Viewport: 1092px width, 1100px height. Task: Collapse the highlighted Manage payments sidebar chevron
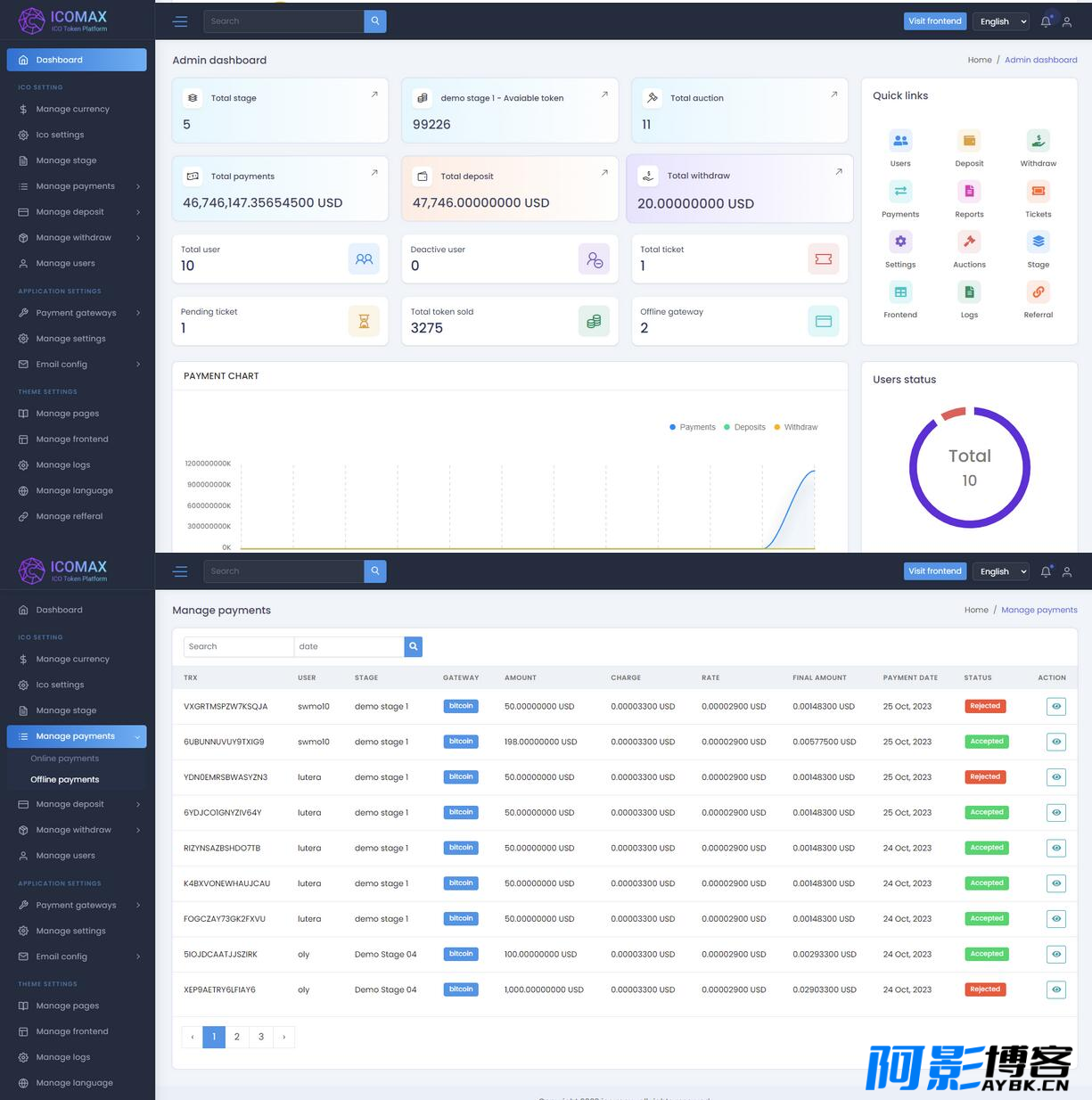[x=137, y=736]
